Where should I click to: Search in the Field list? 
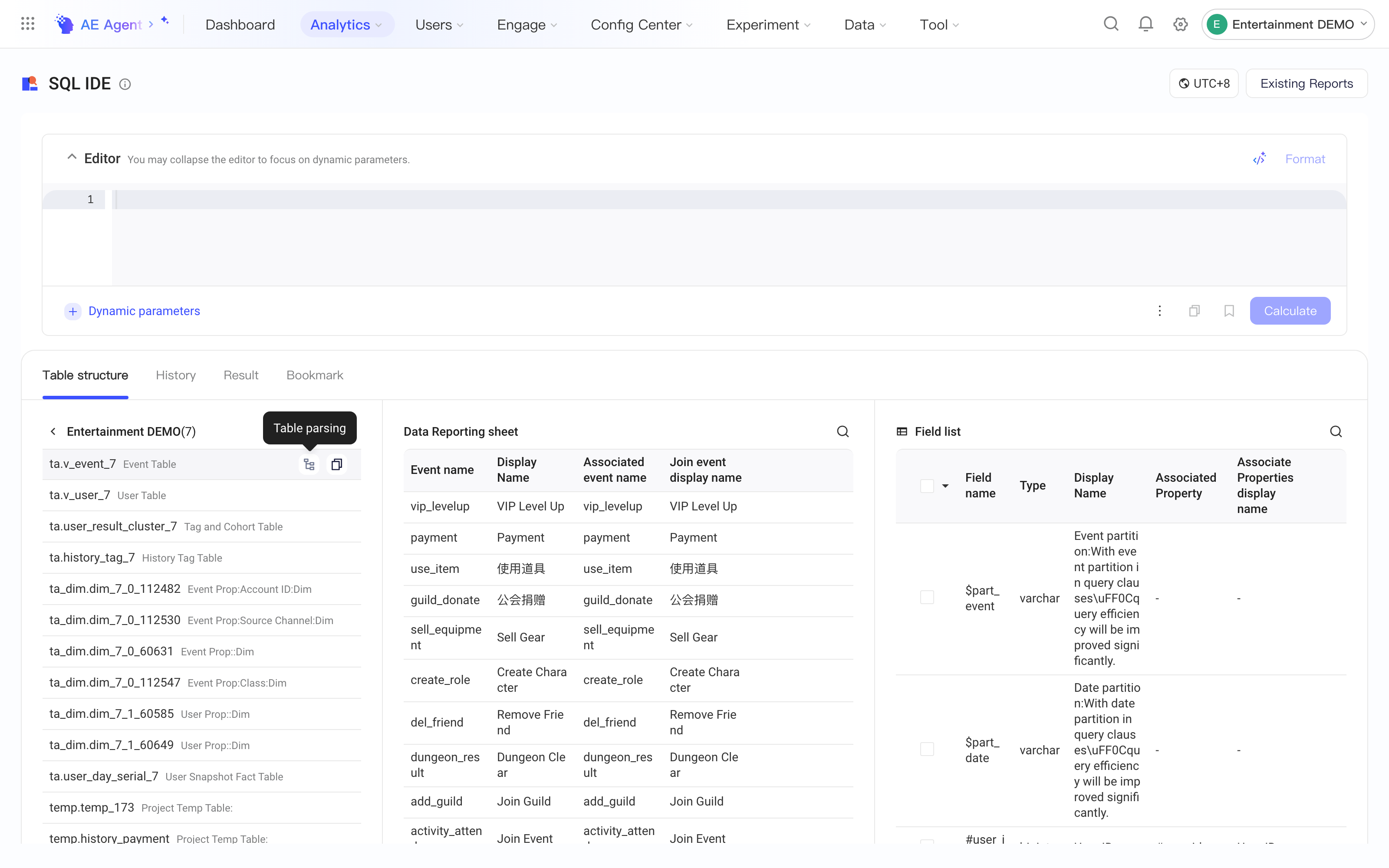[x=1336, y=432]
